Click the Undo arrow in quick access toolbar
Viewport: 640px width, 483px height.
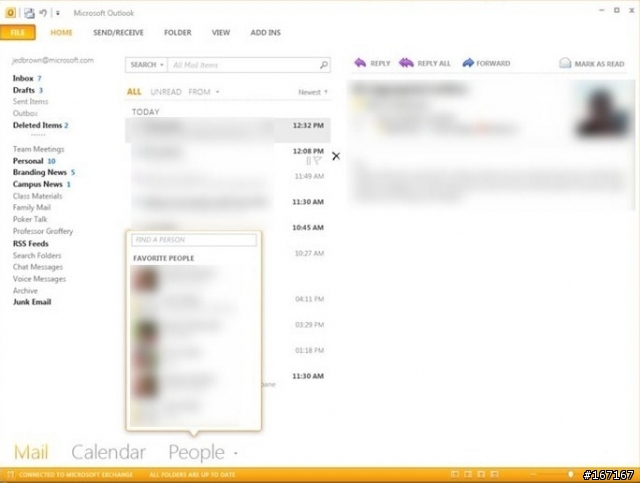[43, 13]
